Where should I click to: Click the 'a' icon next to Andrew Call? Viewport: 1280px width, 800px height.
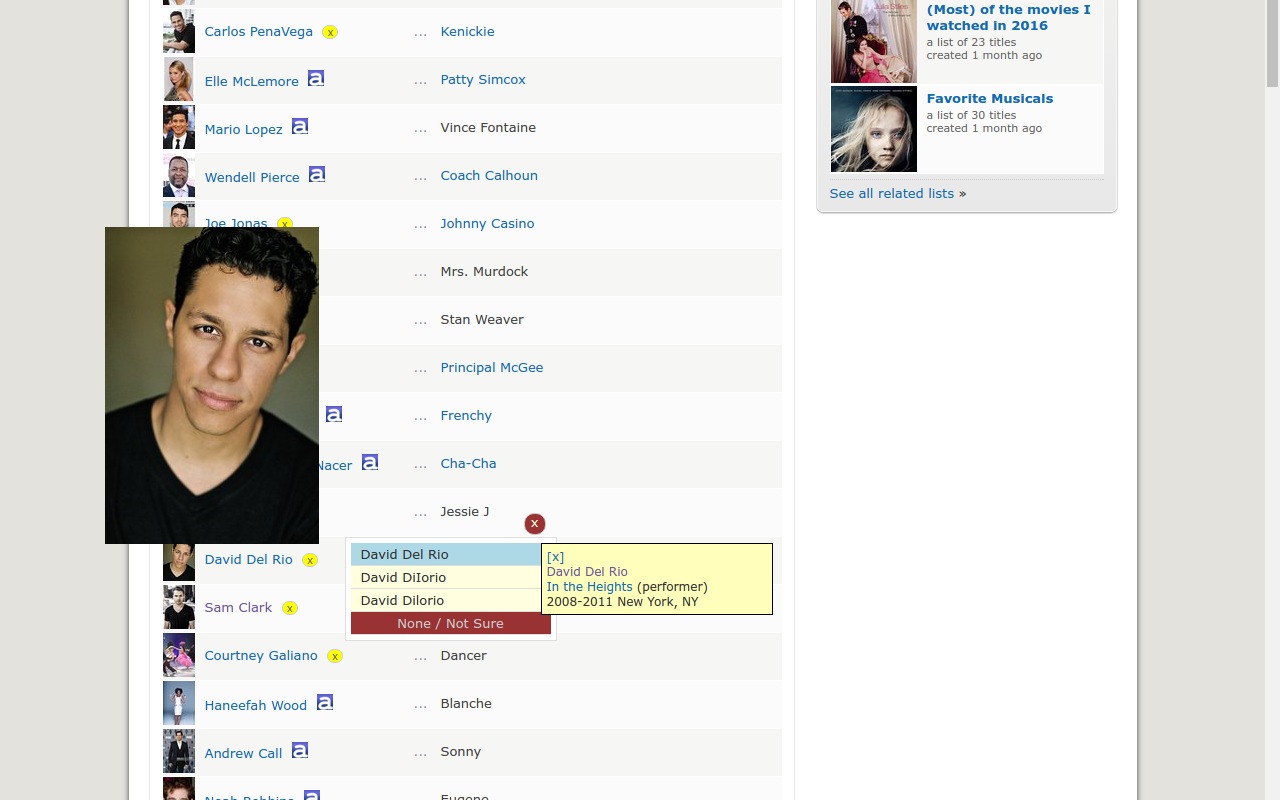(x=300, y=750)
